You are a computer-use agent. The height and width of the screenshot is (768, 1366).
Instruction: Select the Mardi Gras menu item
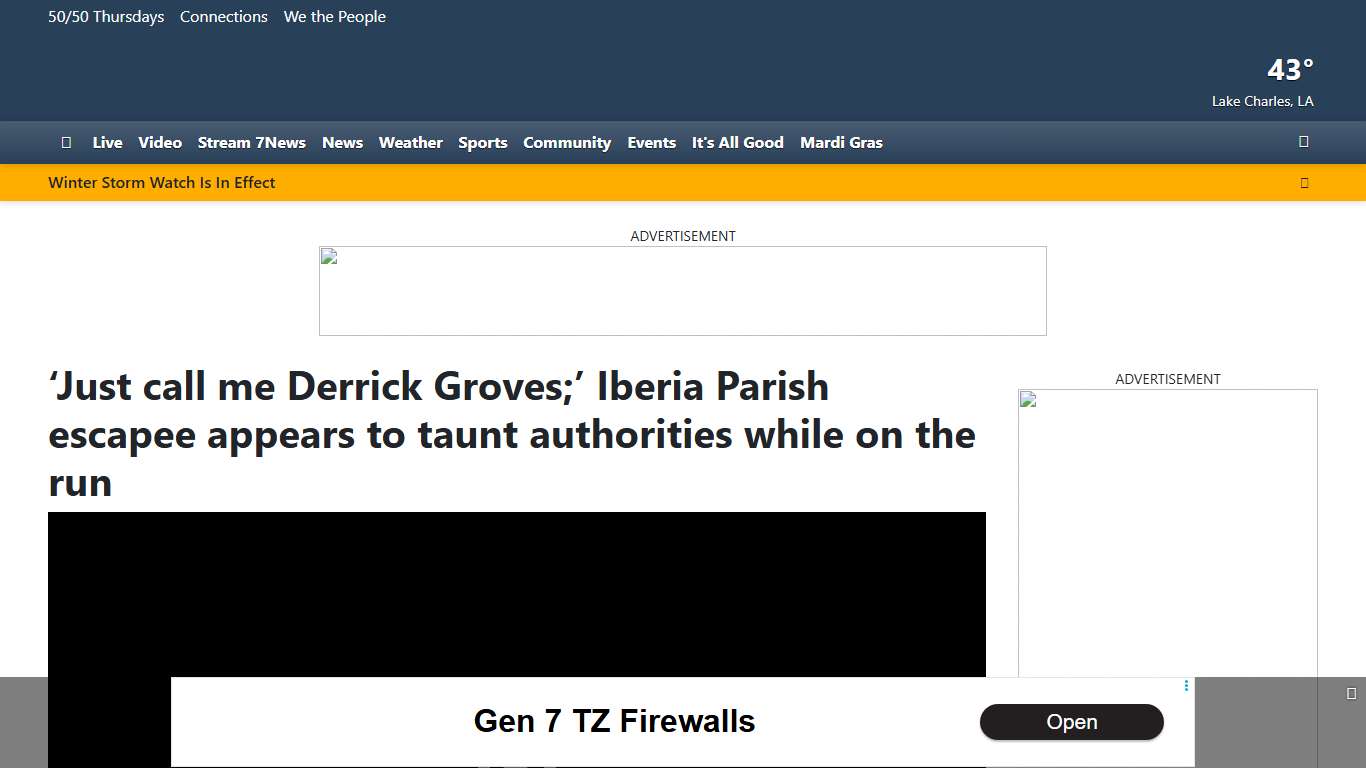(841, 142)
